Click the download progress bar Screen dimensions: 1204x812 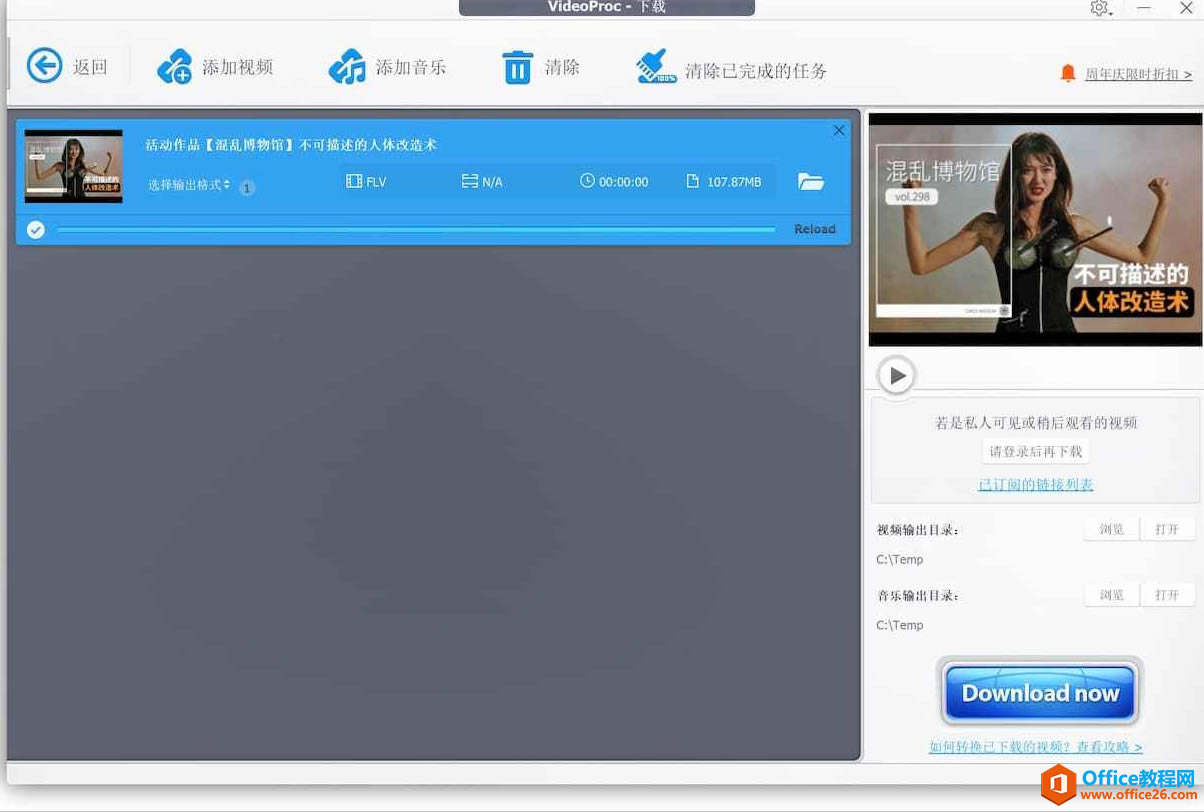(x=416, y=230)
